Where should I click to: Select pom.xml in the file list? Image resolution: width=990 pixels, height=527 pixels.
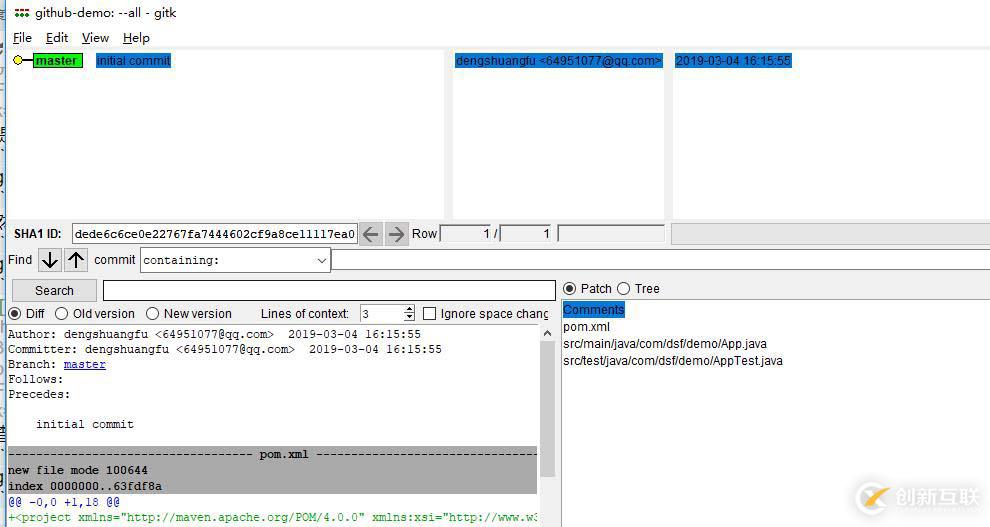587,327
